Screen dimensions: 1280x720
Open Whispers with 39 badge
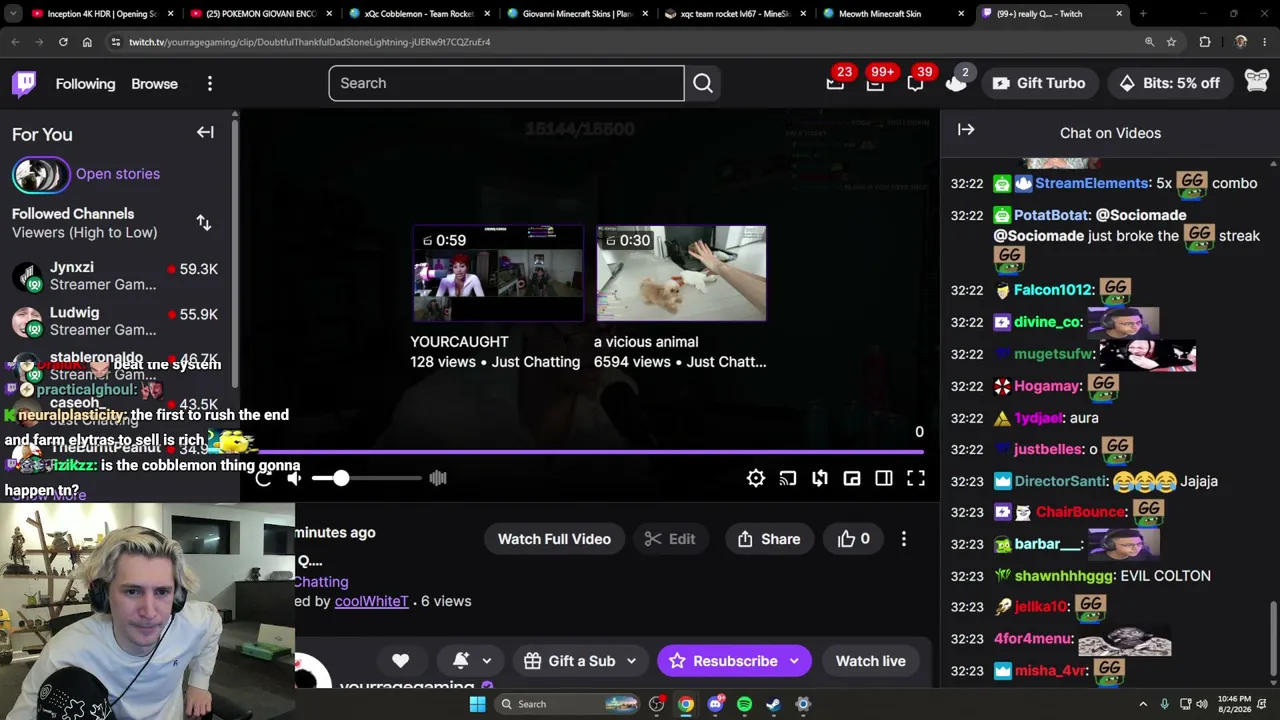coord(915,83)
